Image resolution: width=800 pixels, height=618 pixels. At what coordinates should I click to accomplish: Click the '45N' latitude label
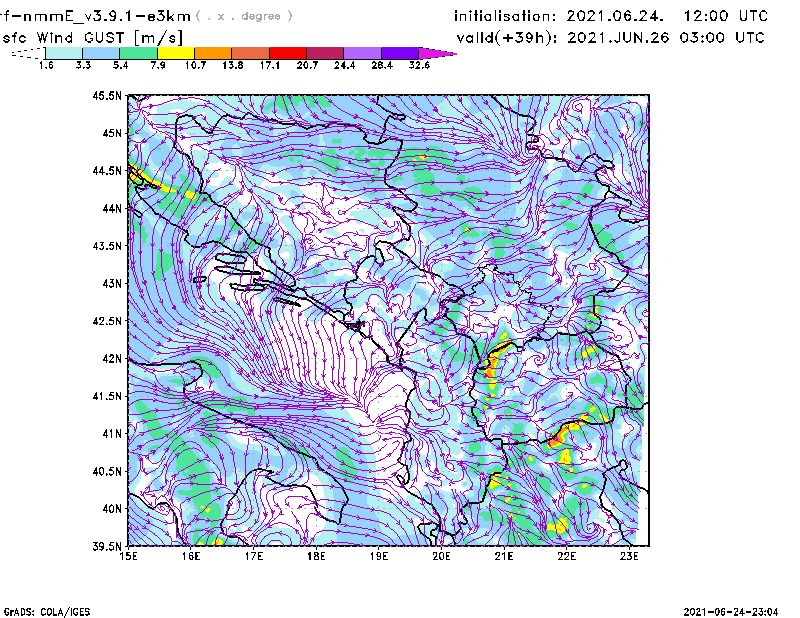(112, 133)
